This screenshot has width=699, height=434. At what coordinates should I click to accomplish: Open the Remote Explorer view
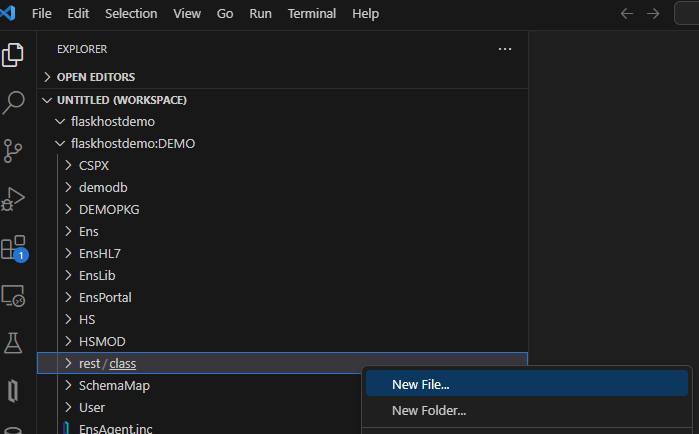tap(14, 295)
